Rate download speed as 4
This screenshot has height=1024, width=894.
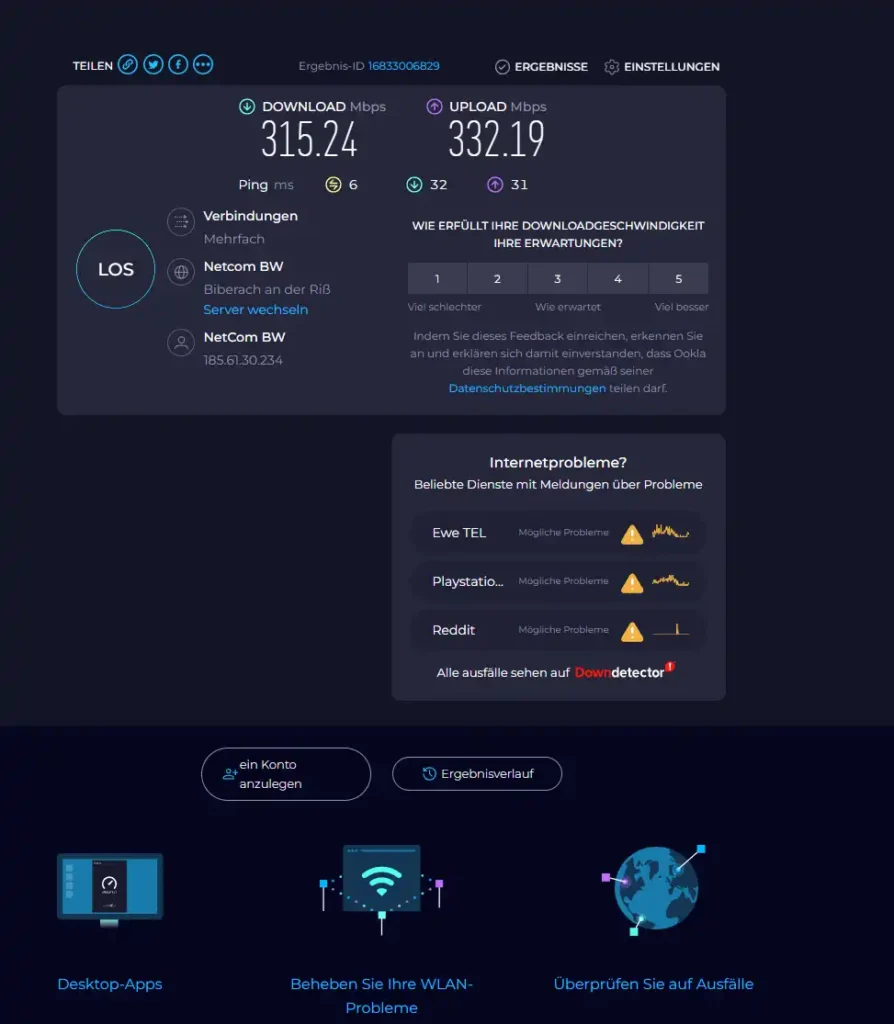618,279
